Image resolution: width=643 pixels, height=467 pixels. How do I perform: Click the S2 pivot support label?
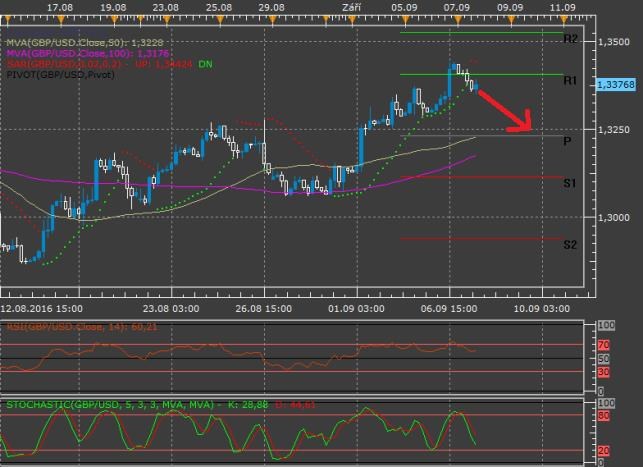tap(569, 245)
